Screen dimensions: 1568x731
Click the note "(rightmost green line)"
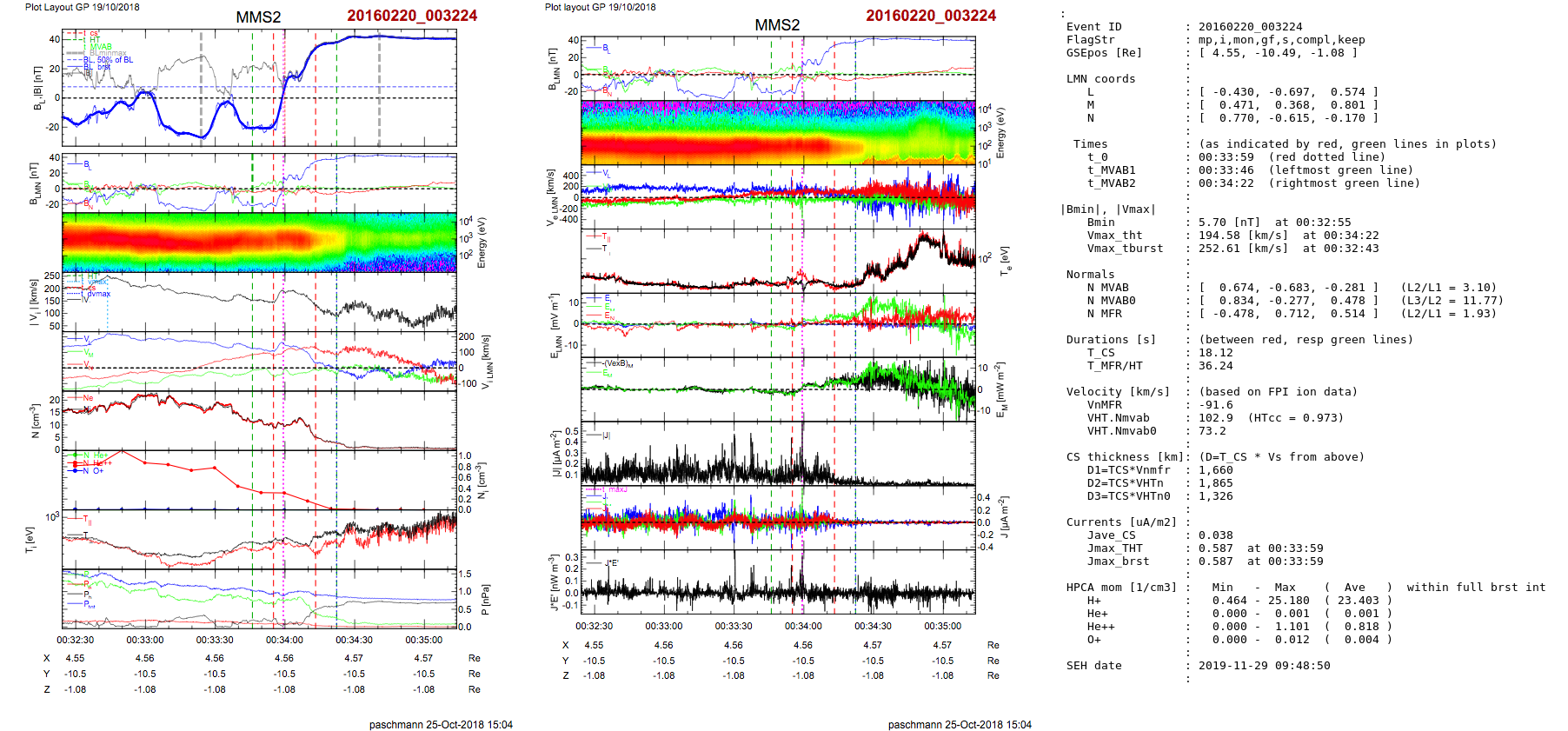point(1344,183)
